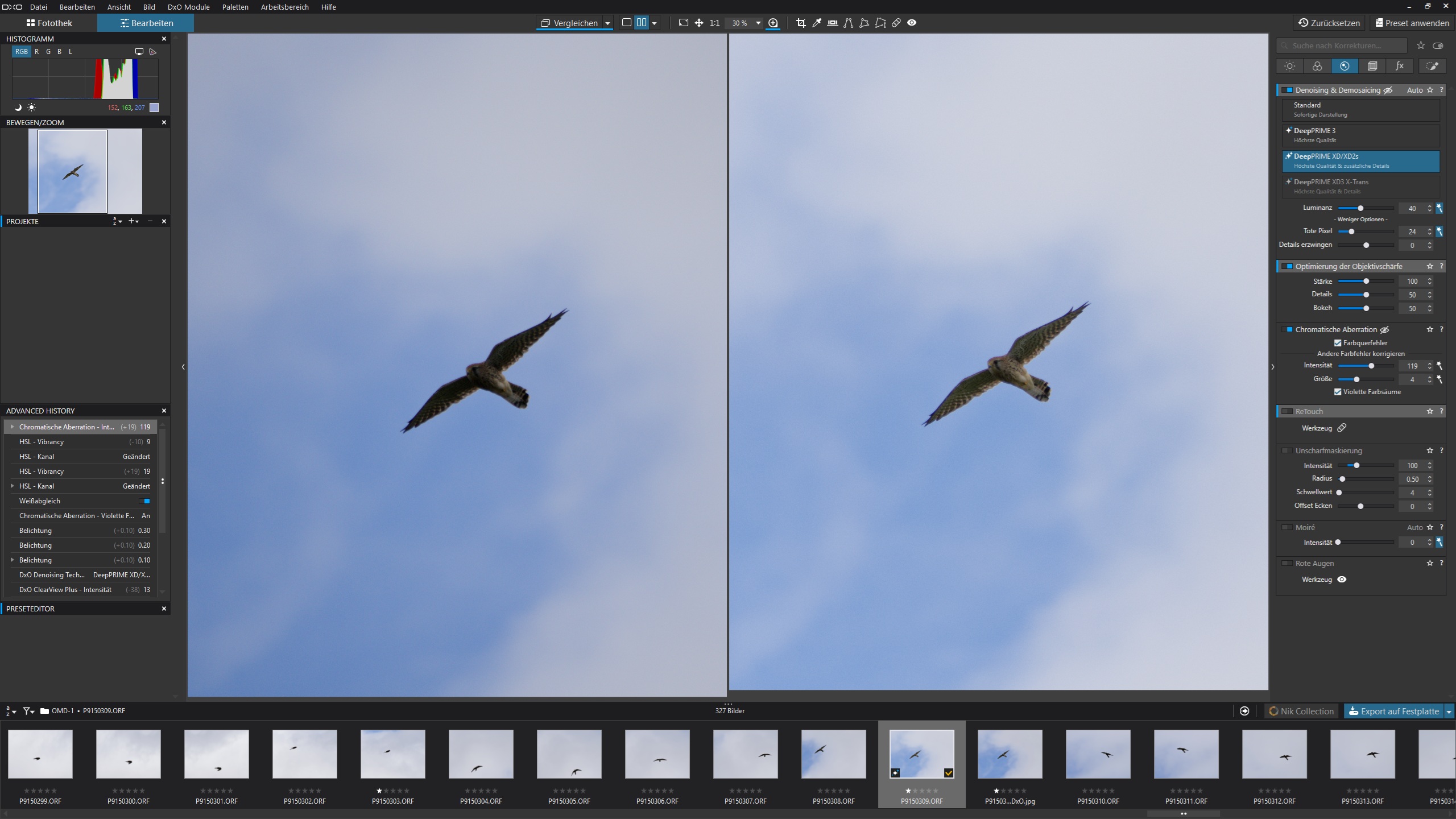Open the filmstrip sort order dropdown
The width and height of the screenshot is (1456, 819).
coord(10,711)
